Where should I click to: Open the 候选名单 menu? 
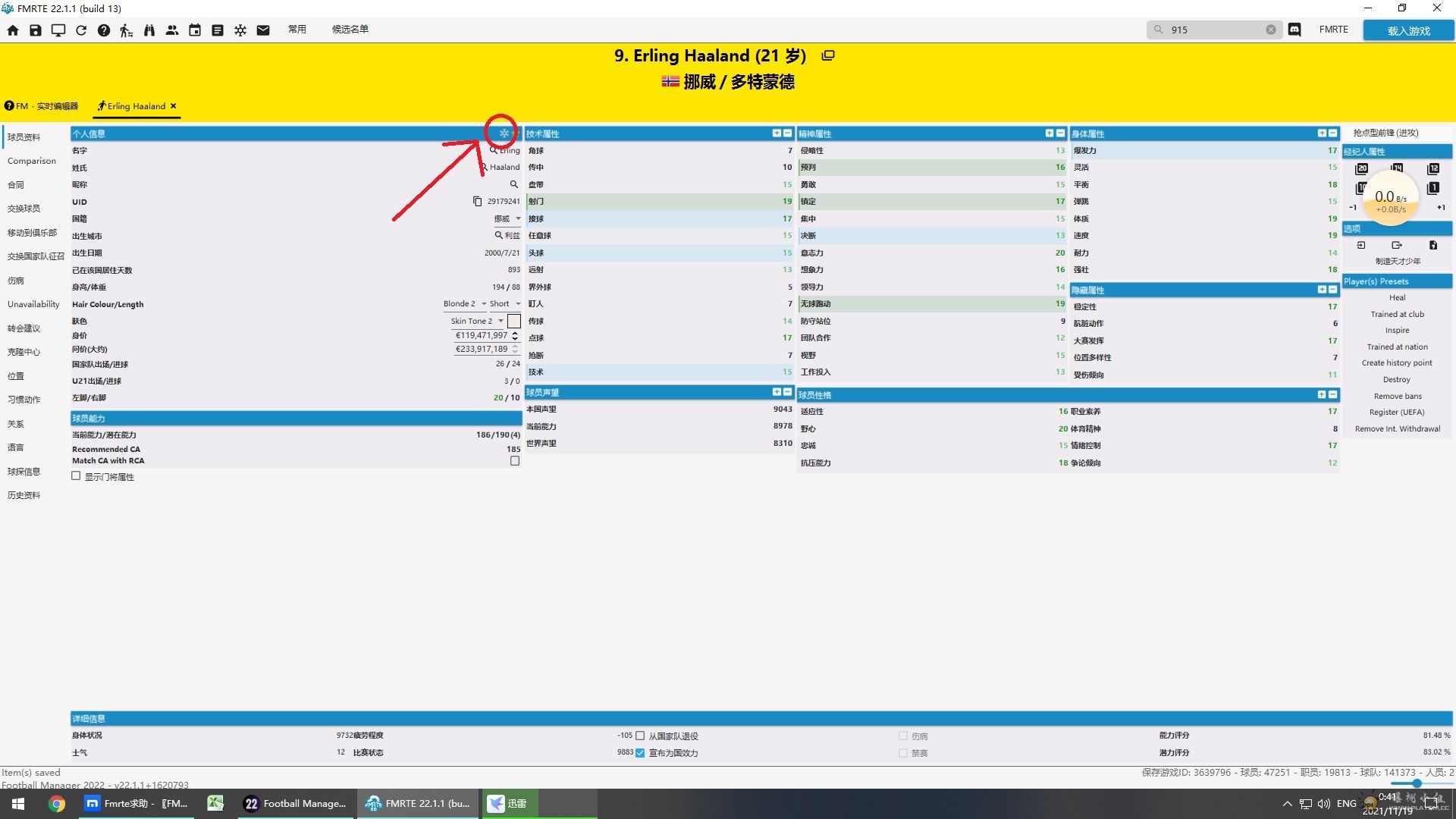coord(350,30)
